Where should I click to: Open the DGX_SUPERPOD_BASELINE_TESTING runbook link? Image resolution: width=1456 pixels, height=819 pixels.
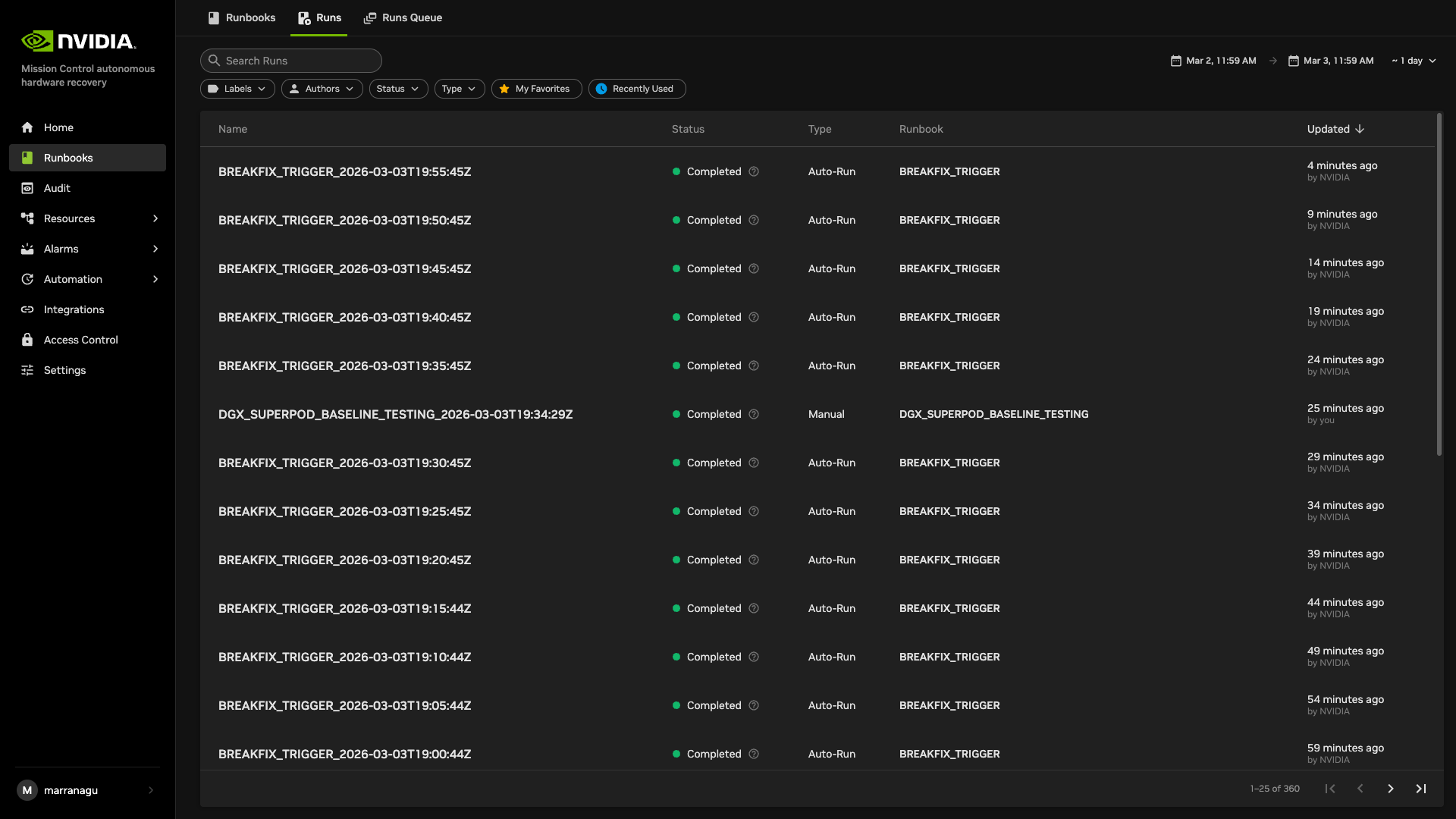tap(993, 414)
